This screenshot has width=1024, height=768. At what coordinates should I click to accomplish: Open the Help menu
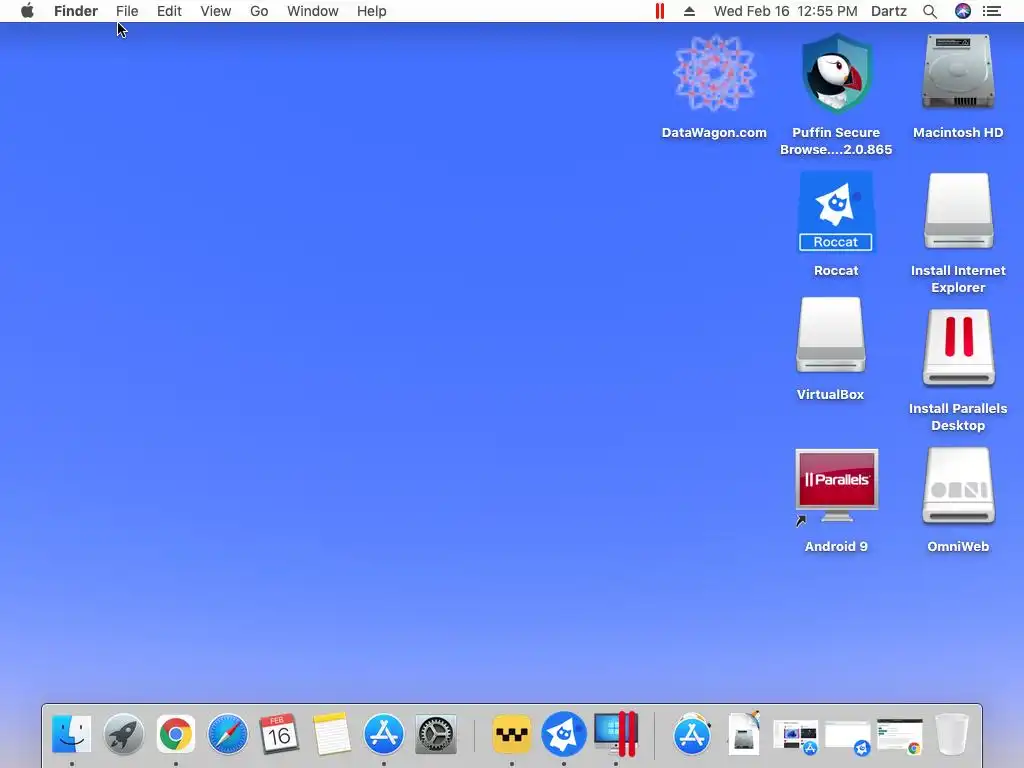coord(372,11)
